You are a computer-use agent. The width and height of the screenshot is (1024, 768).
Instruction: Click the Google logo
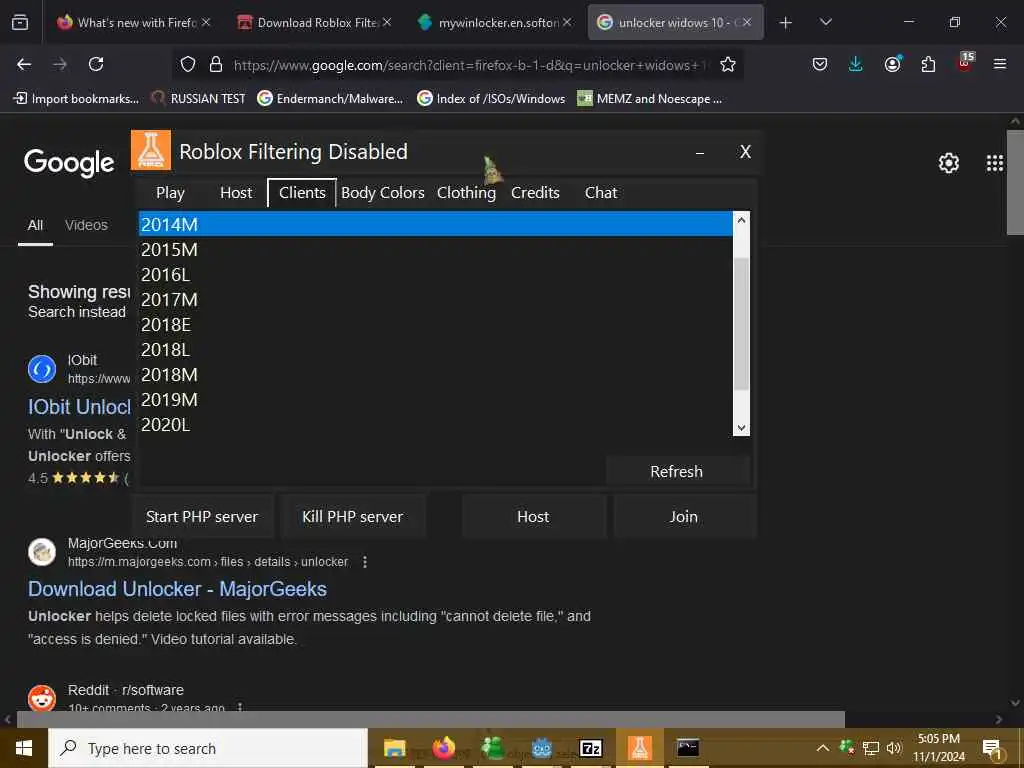pos(69,163)
